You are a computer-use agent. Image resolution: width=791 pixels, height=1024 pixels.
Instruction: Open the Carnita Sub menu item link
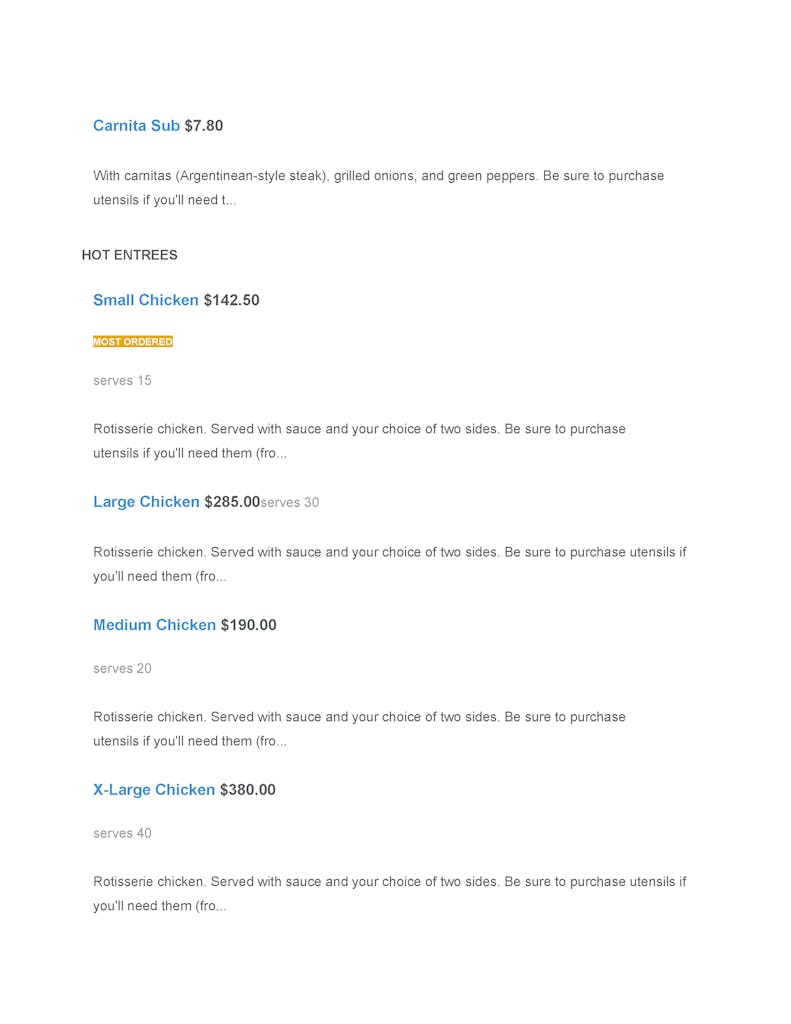(x=136, y=126)
